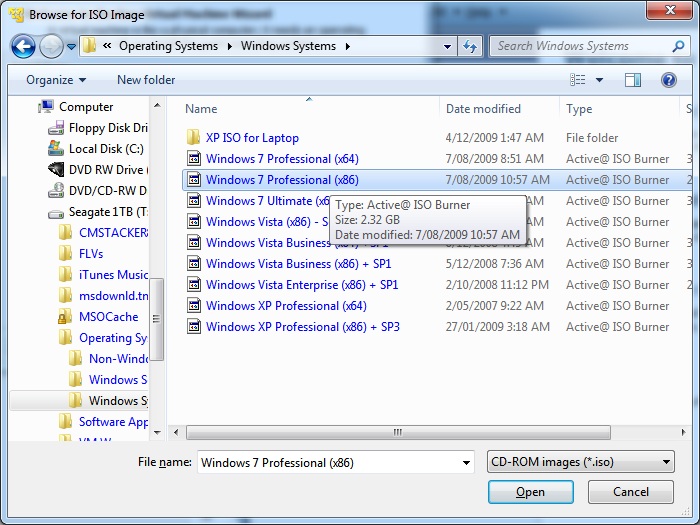The height and width of the screenshot is (525, 700).
Task: Open the recent locations dropdown arrow
Action: click(71, 46)
